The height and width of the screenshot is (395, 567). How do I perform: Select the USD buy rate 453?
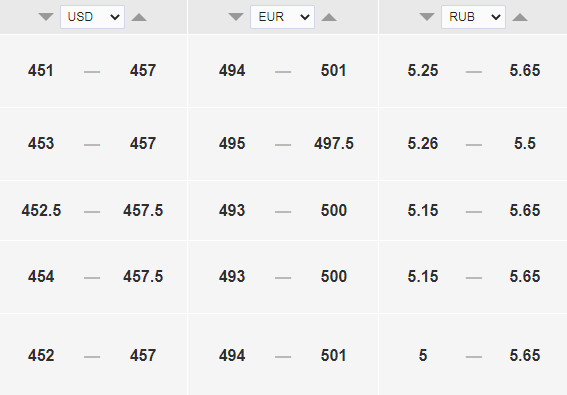click(41, 144)
